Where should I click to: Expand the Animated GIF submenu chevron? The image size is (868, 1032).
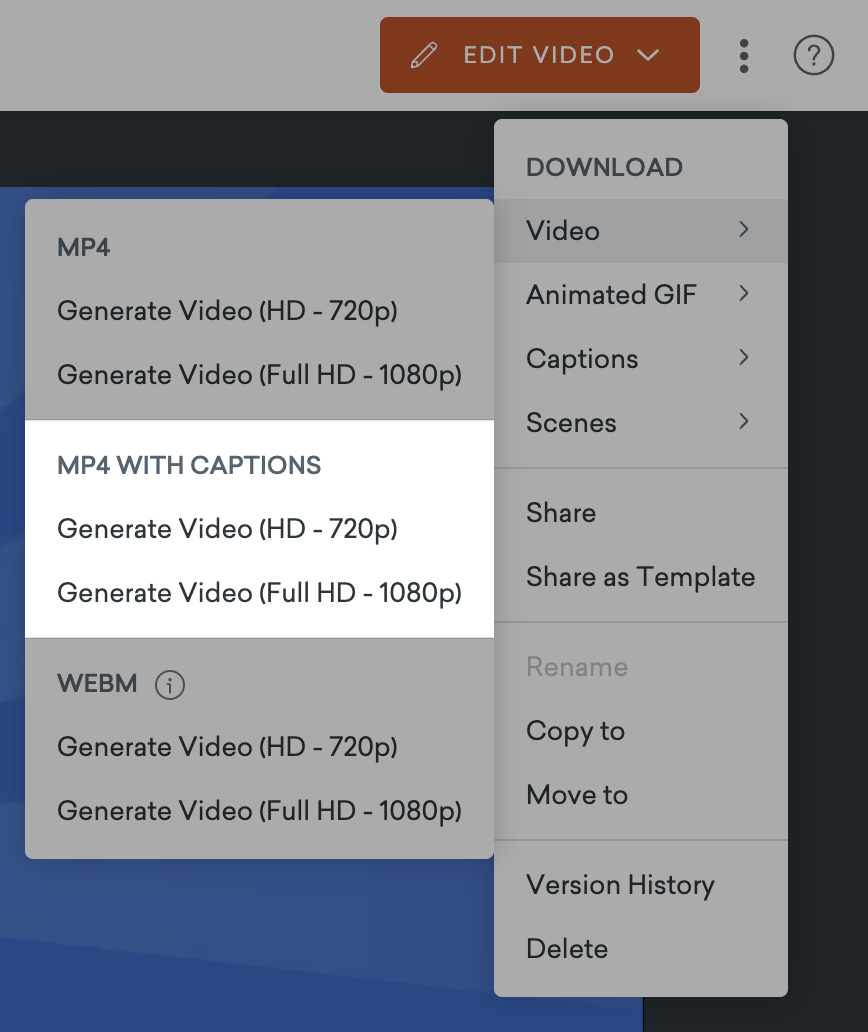[744, 294]
